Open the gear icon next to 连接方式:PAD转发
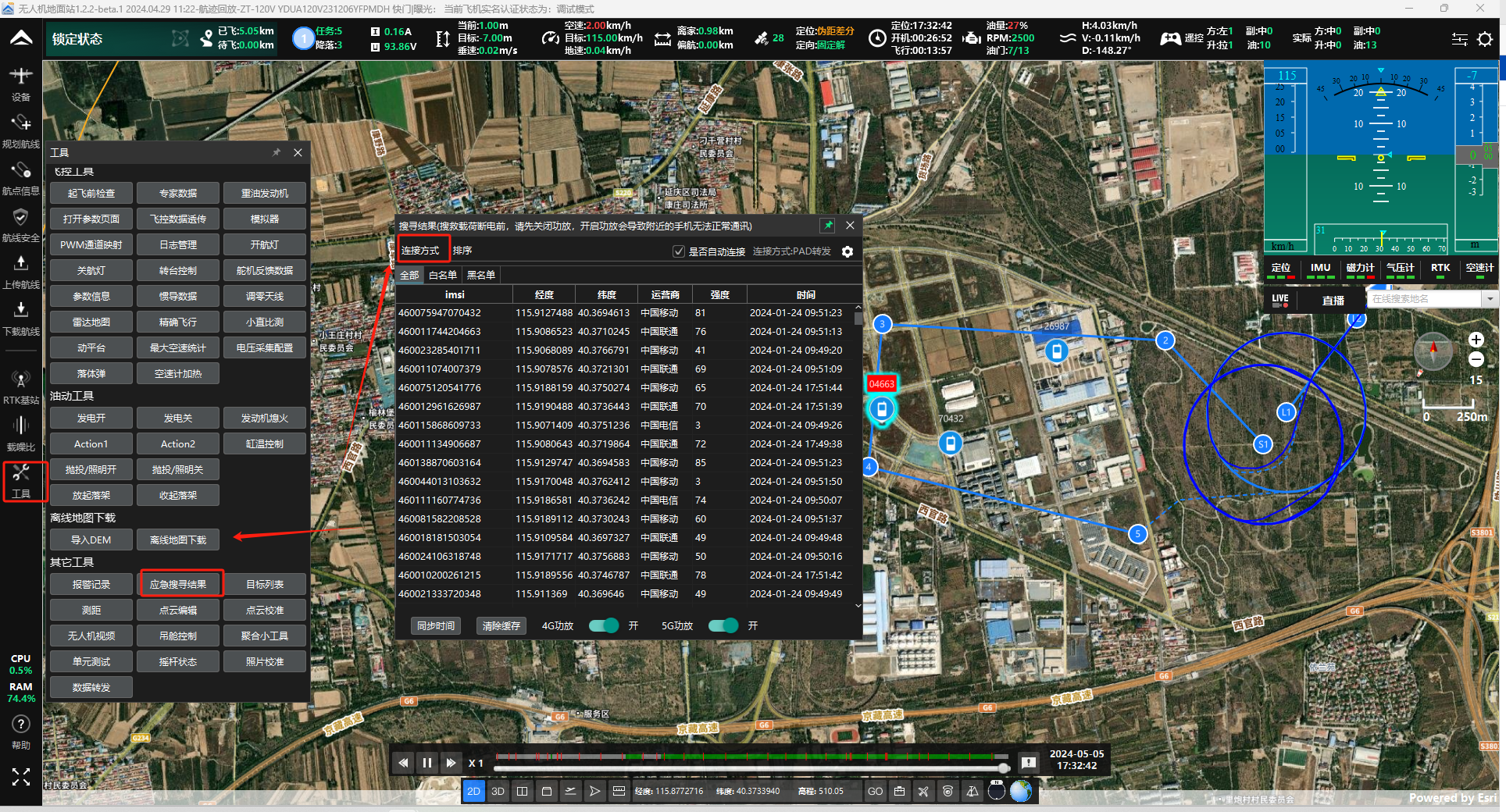The width and height of the screenshot is (1506, 812). point(848,251)
